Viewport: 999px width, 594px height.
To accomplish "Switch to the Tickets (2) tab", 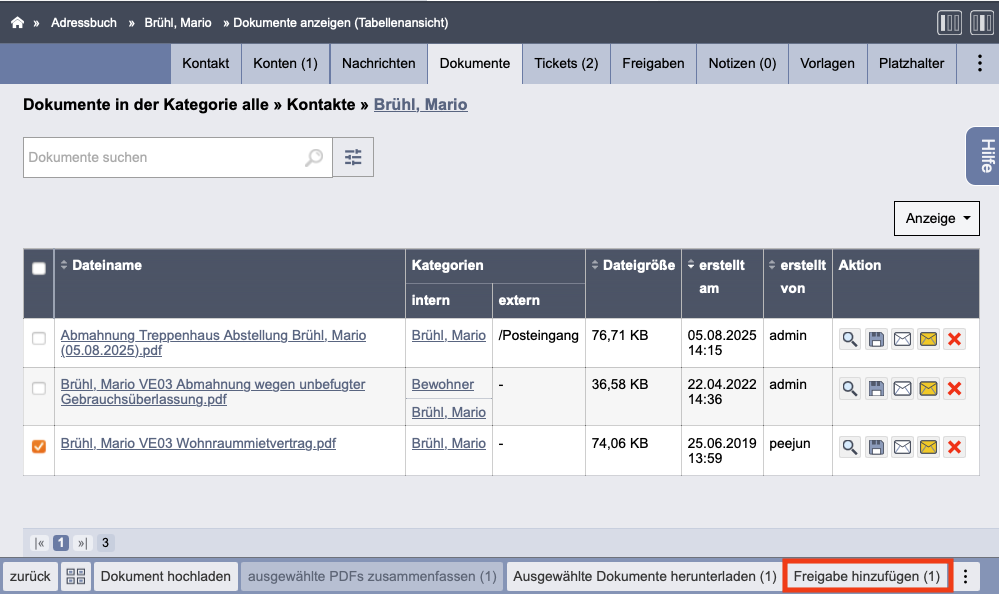I will 566,63.
